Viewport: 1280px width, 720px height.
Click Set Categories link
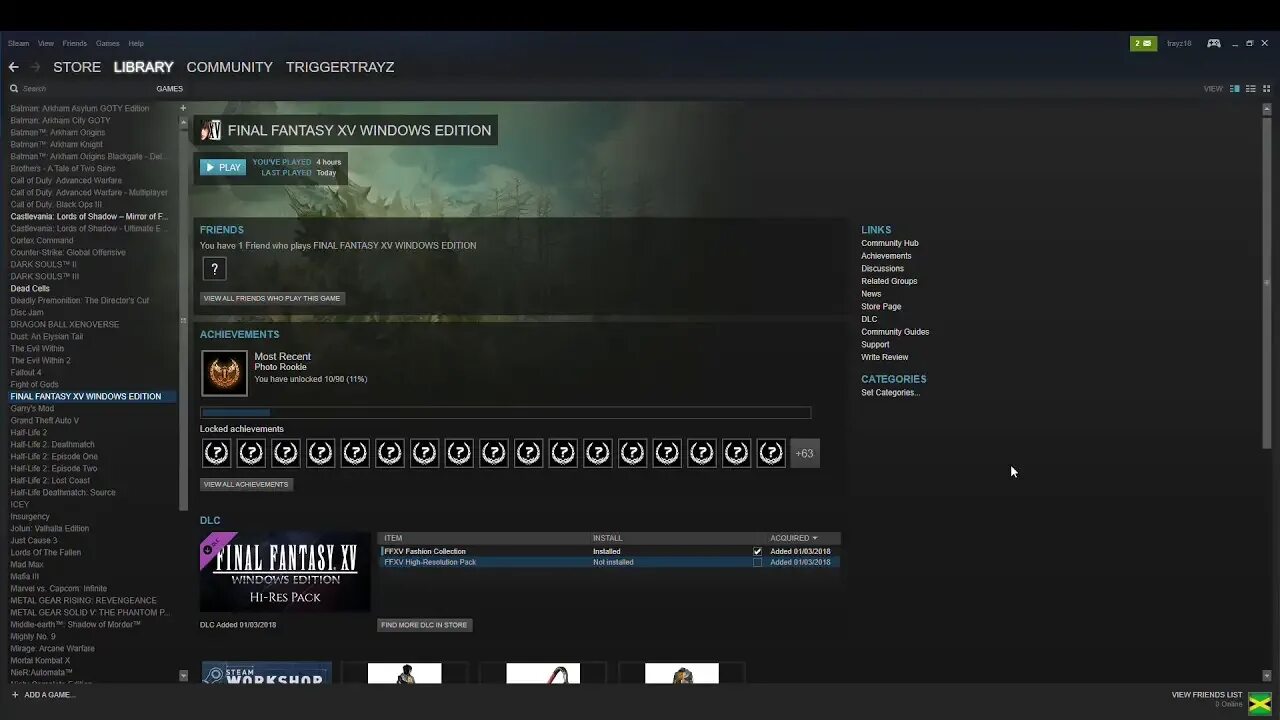click(890, 392)
